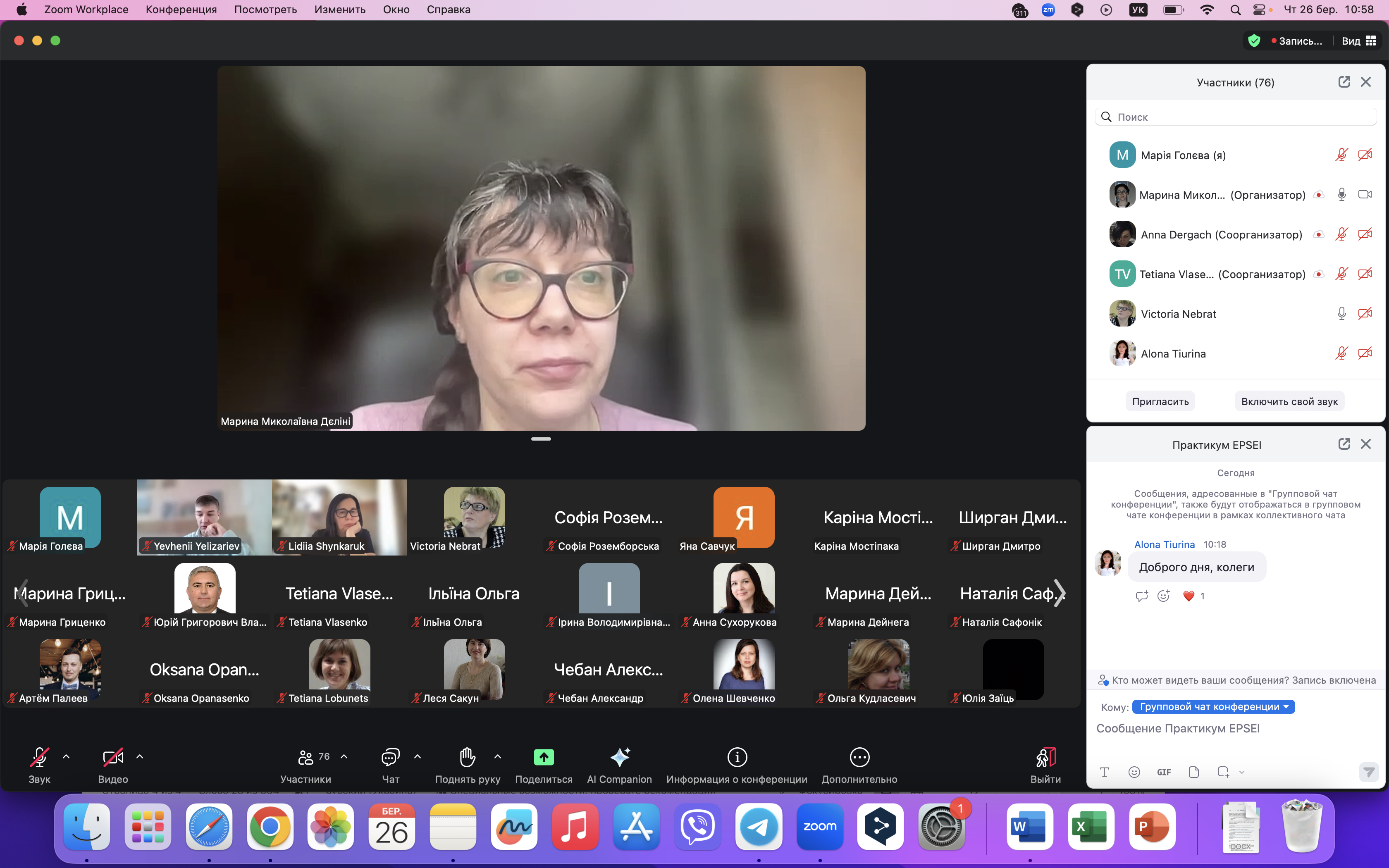Pop out the Participants panel
Image resolution: width=1389 pixels, height=868 pixels.
pyautogui.click(x=1344, y=82)
